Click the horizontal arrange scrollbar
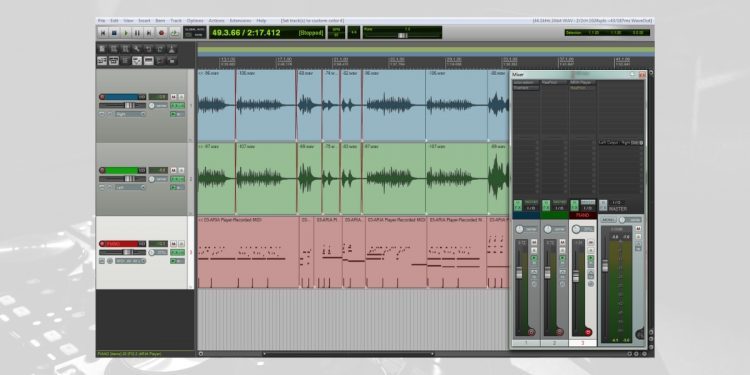The width and height of the screenshot is (750, 375). (349, 354)
